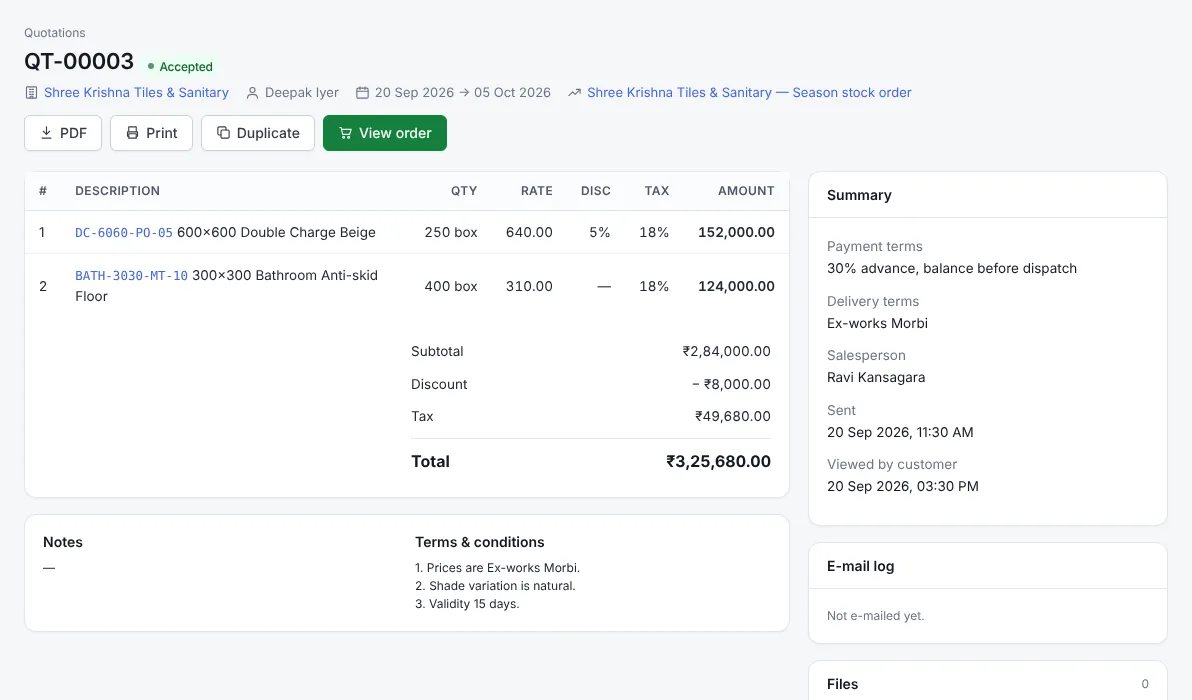
Task: Open the Shree Krishna Tiles & Sanitary customer link
Action: coord(136,93)
